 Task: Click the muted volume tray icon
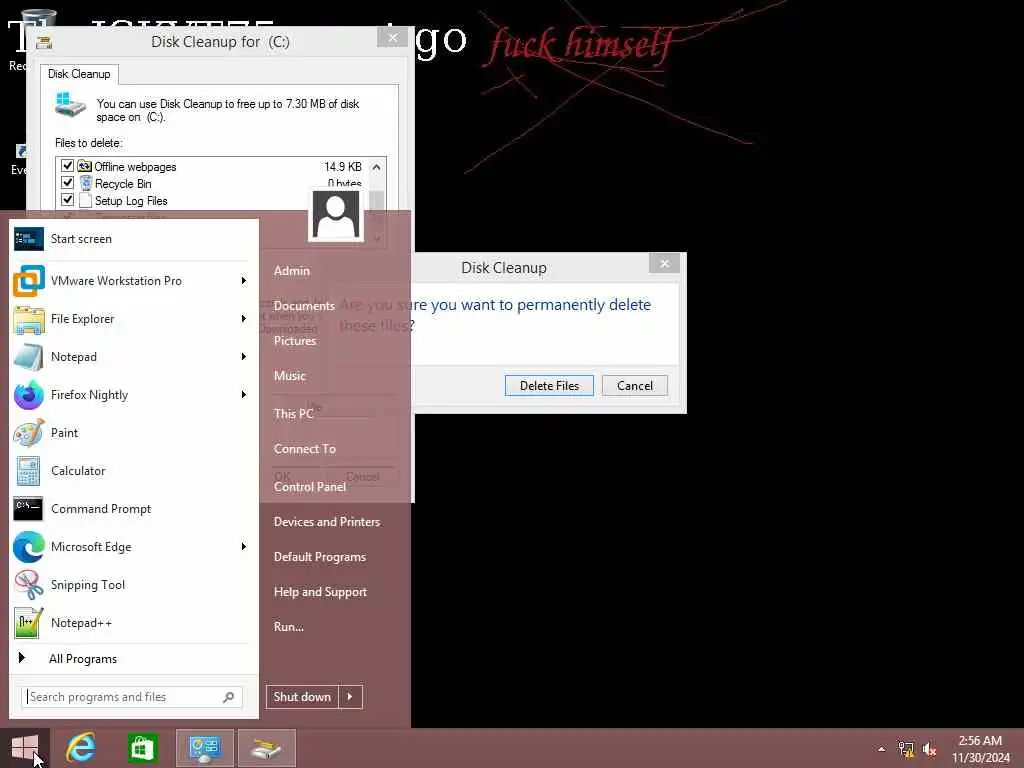(x=929, y=749)
